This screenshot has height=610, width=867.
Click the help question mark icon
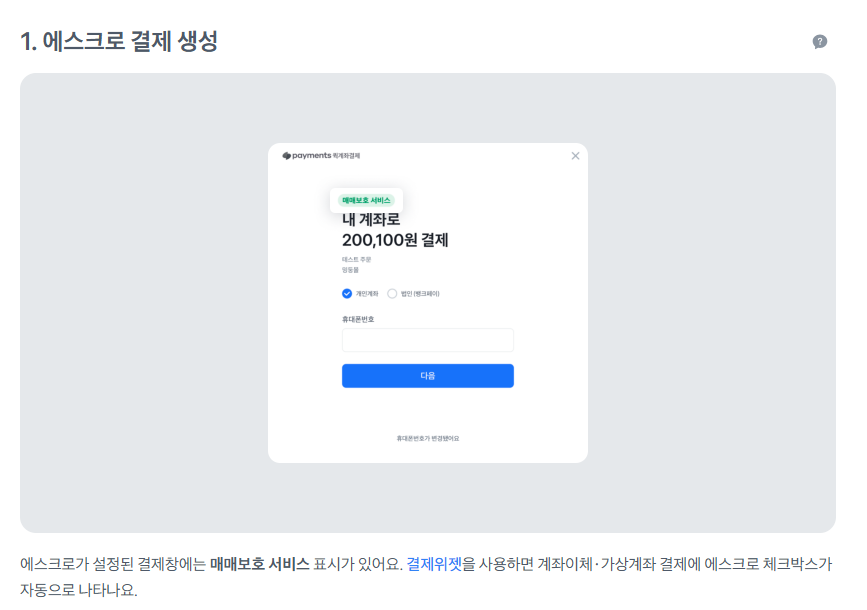click(820, 42)
